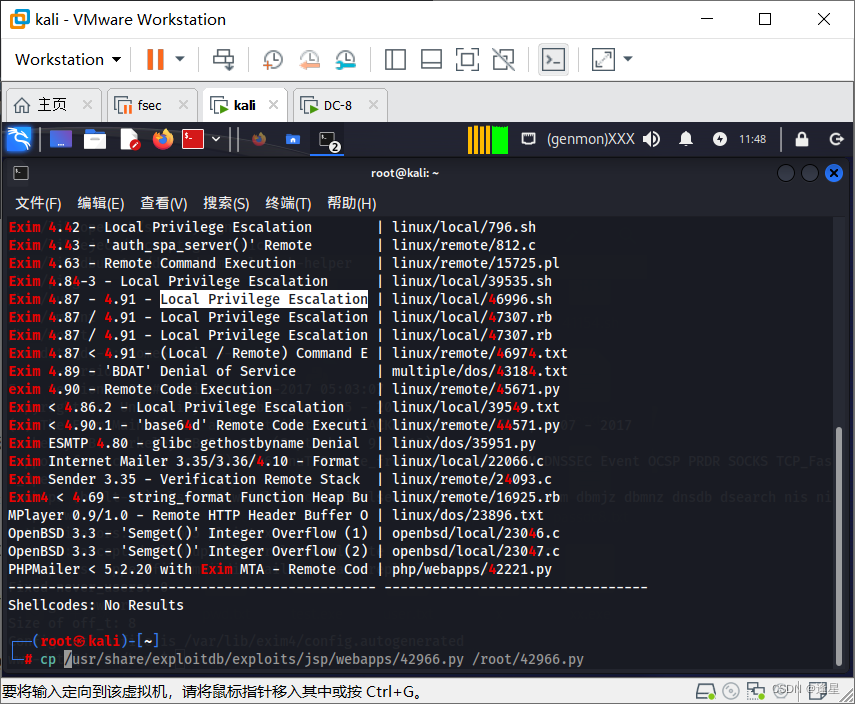Click php/webapps/42221.py path

(x=472, y=569)
